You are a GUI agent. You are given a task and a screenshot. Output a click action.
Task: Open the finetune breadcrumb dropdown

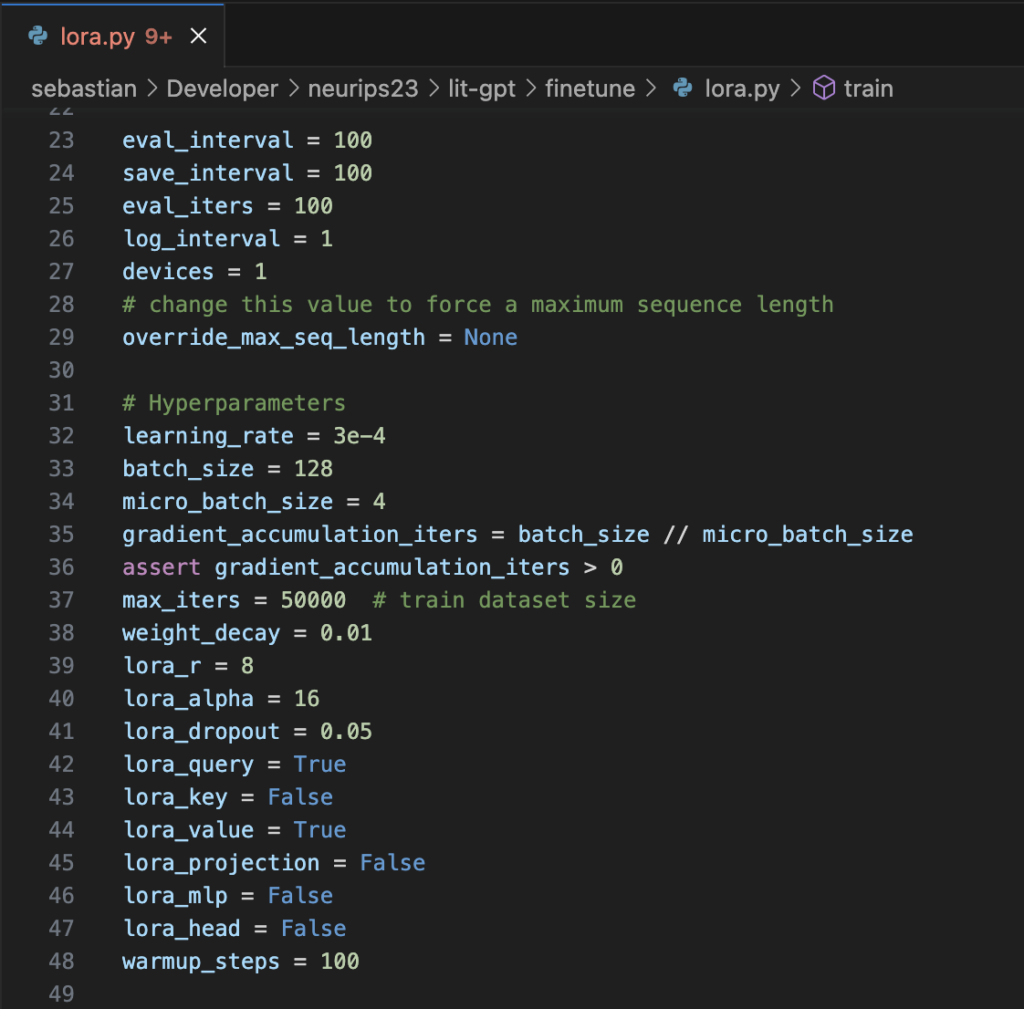pos(590,88)
